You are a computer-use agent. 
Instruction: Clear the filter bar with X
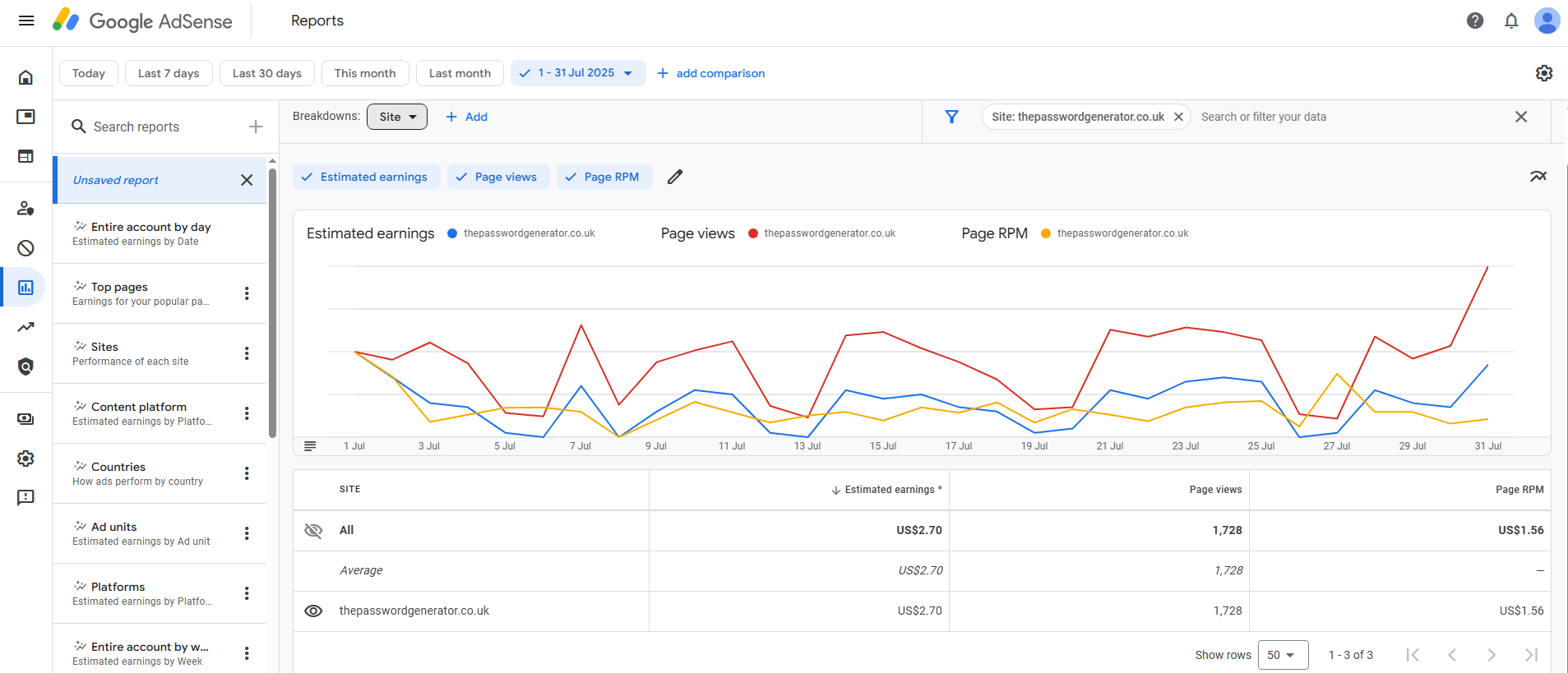pyautogui.click(x=1521, y=117)
